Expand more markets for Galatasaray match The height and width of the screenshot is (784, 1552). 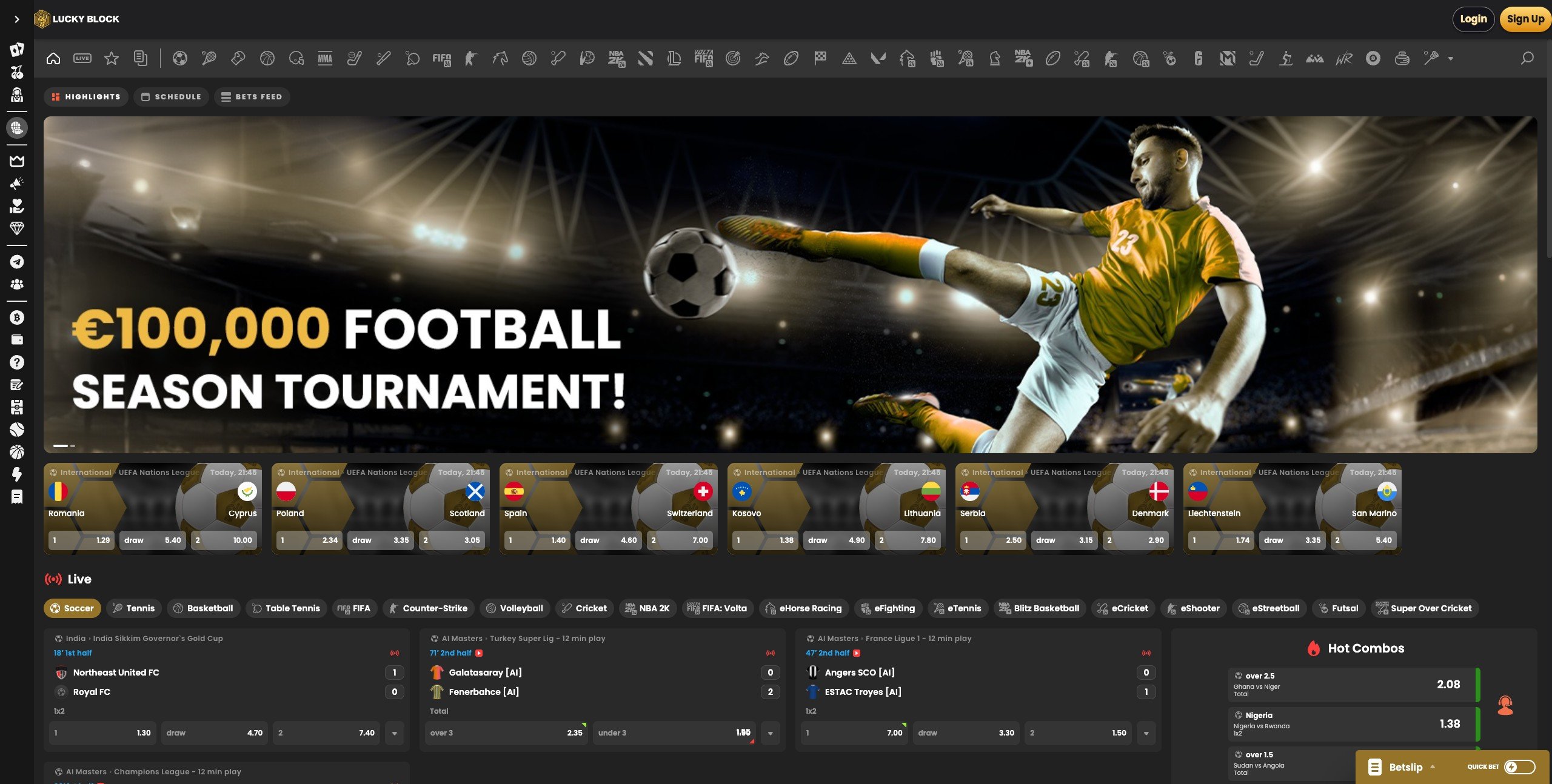pos(771,733)
